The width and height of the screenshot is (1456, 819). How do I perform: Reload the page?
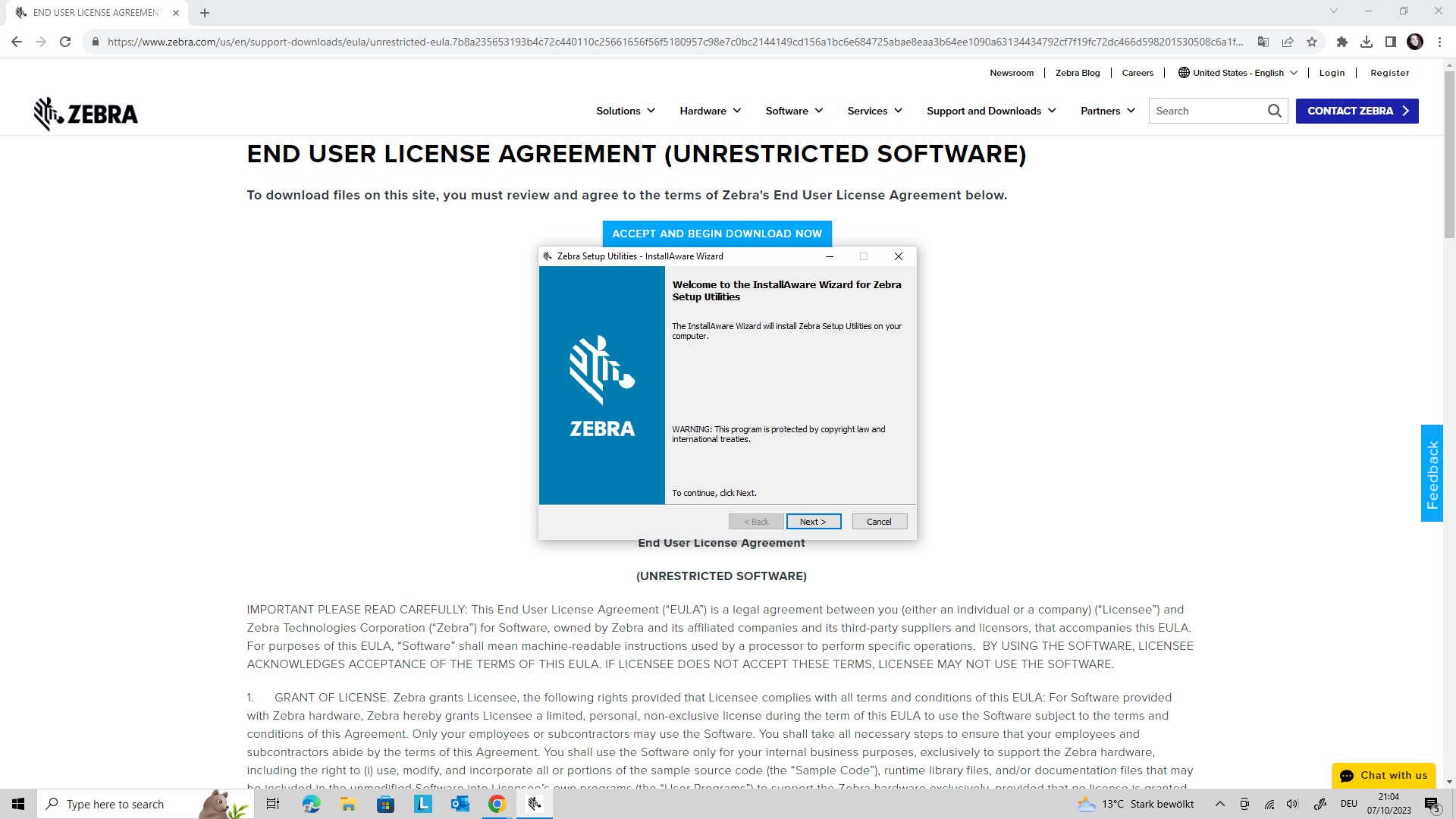coord(65,42)
